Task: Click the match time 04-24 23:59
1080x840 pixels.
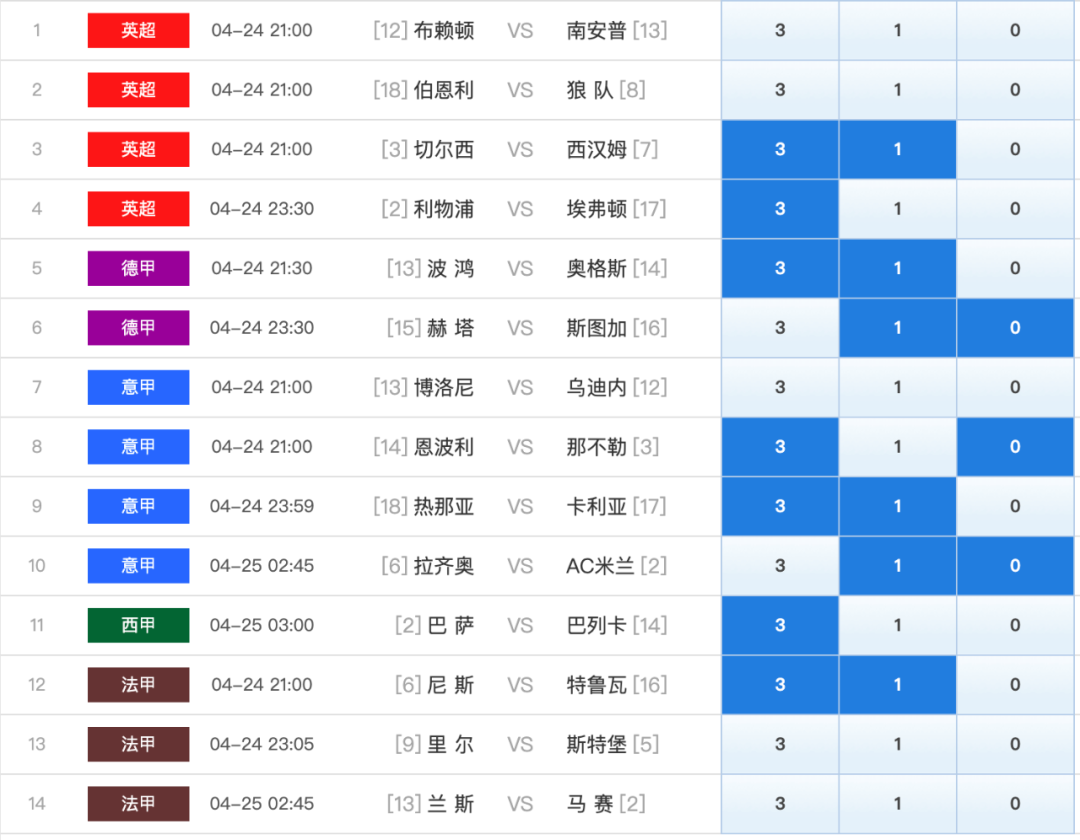Action: [x=262, y=506]
